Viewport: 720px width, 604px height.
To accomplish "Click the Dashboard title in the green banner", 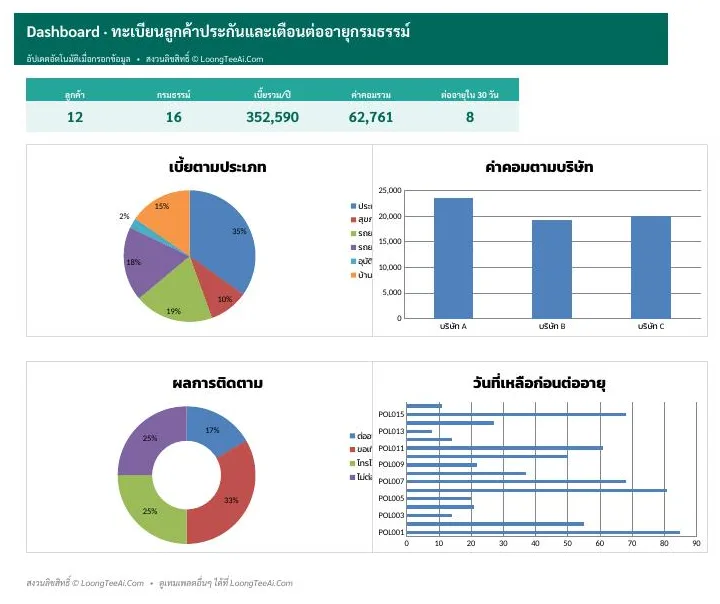I will [x=218, y=32].
